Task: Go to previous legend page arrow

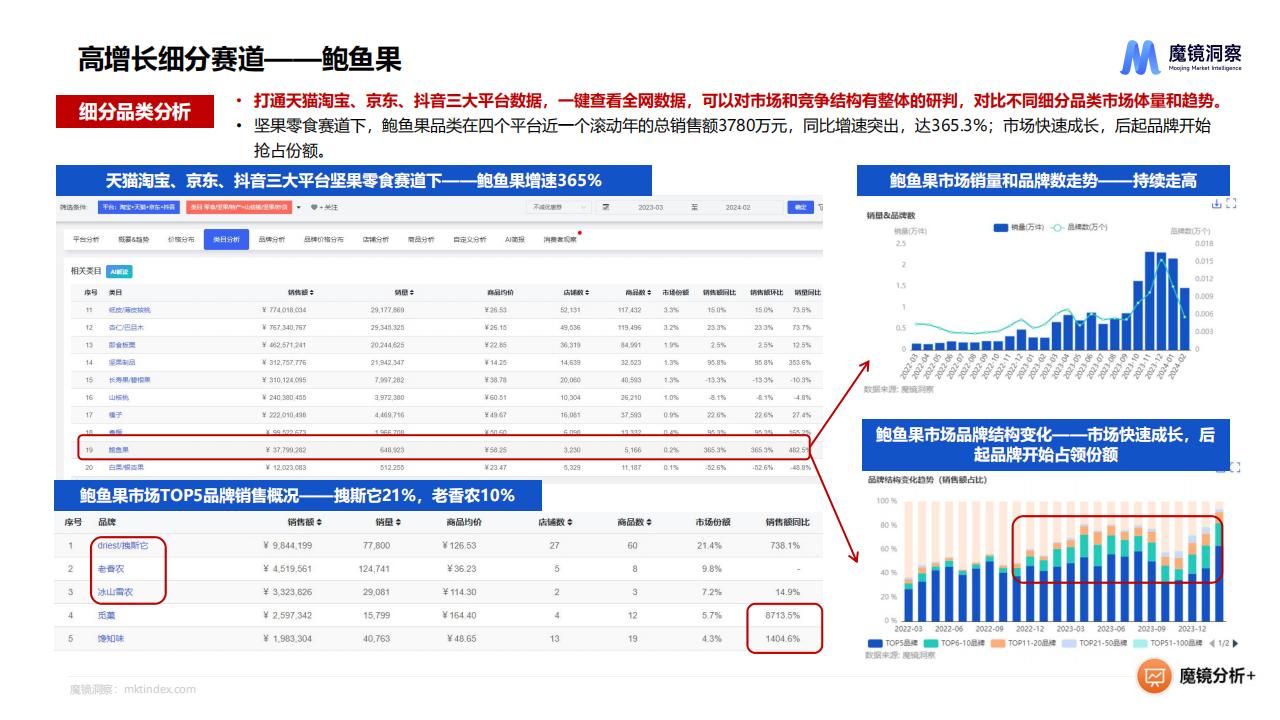Action: coord(1212,643)
